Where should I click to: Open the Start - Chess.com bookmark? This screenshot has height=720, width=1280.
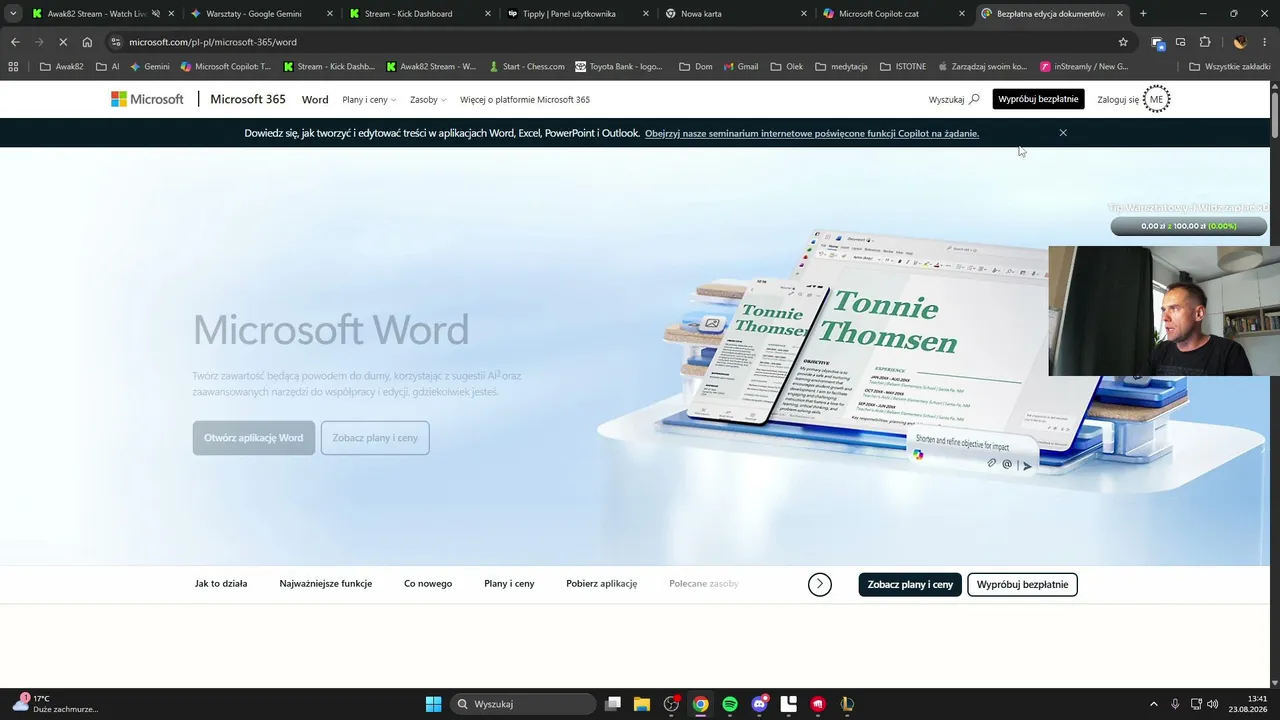[x=527, y=67]
